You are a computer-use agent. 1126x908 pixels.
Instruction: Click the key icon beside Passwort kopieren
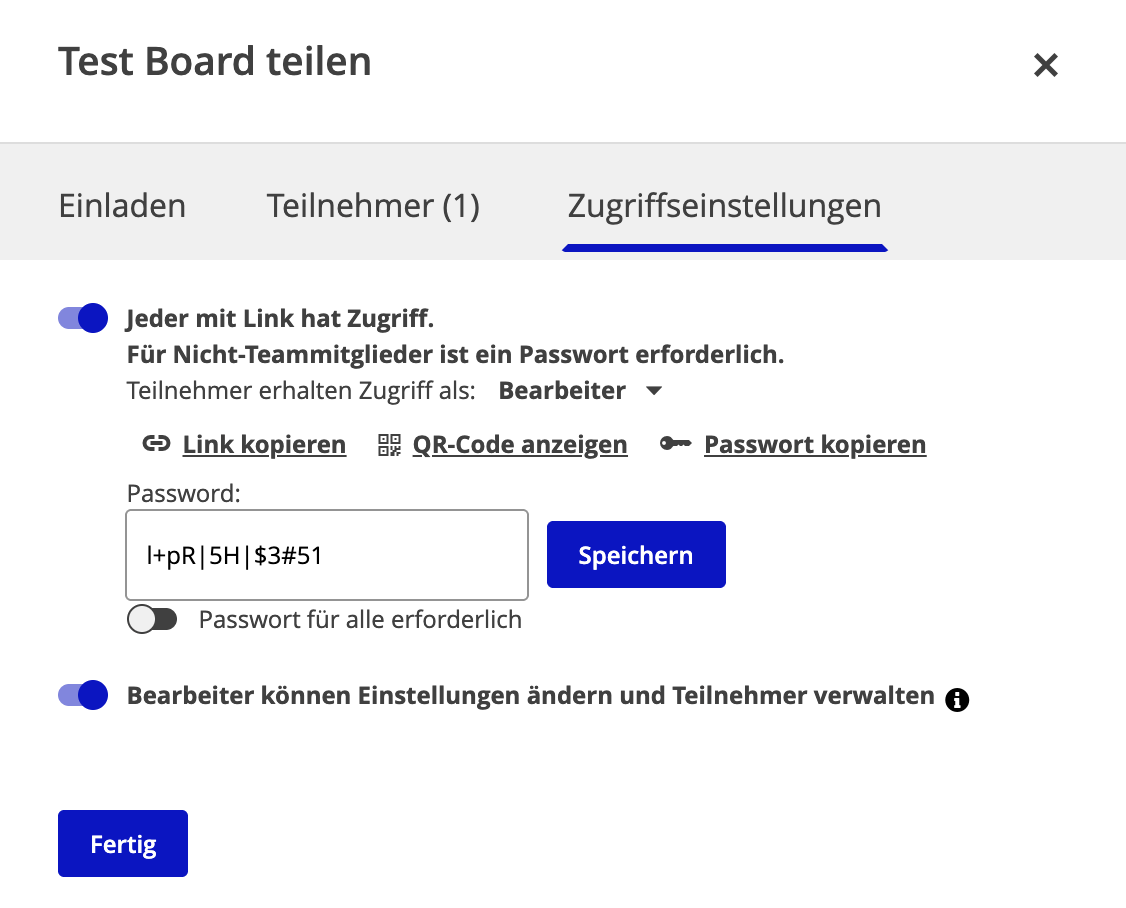(x=676, y=444)
